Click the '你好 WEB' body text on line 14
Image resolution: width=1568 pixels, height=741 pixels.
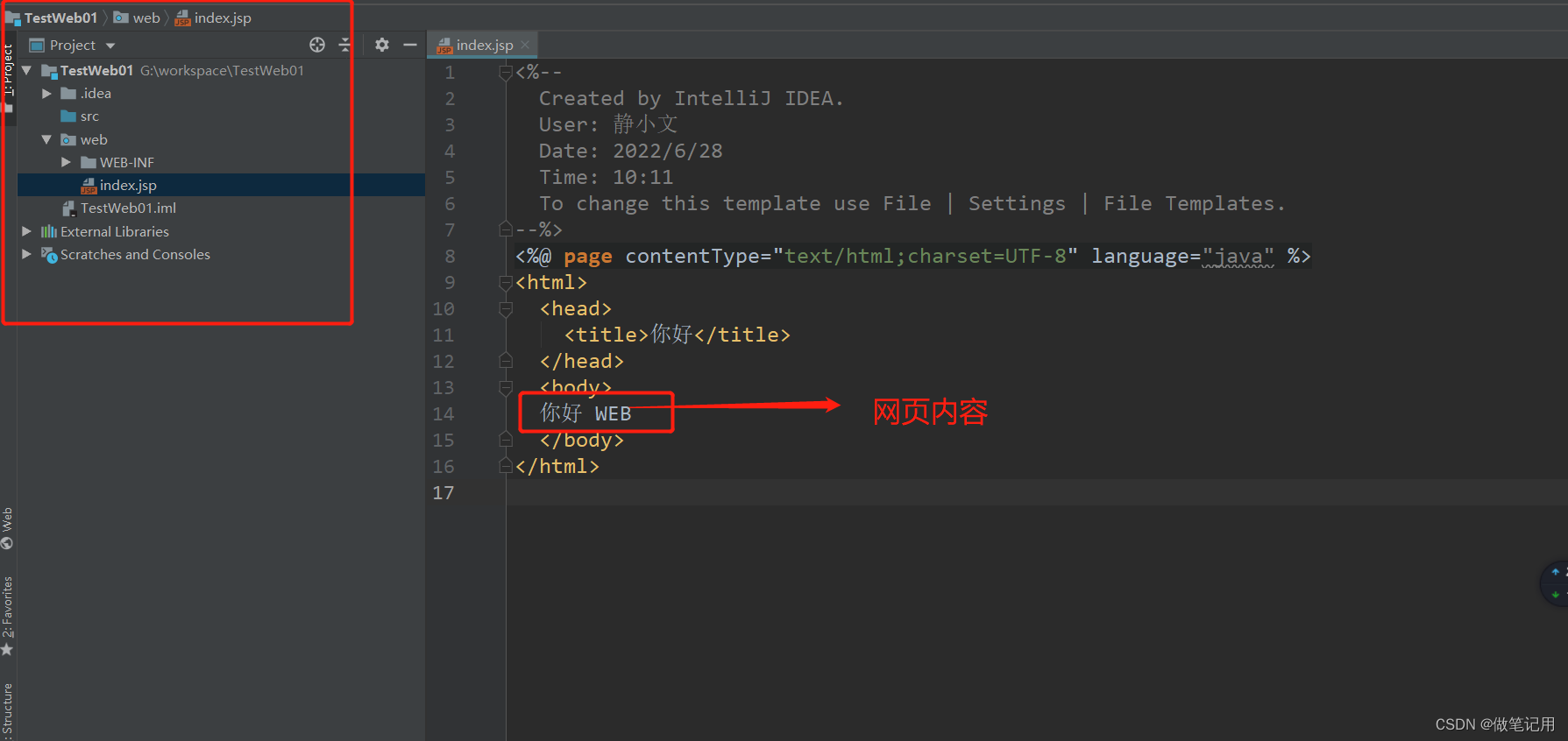coord(585,413)
